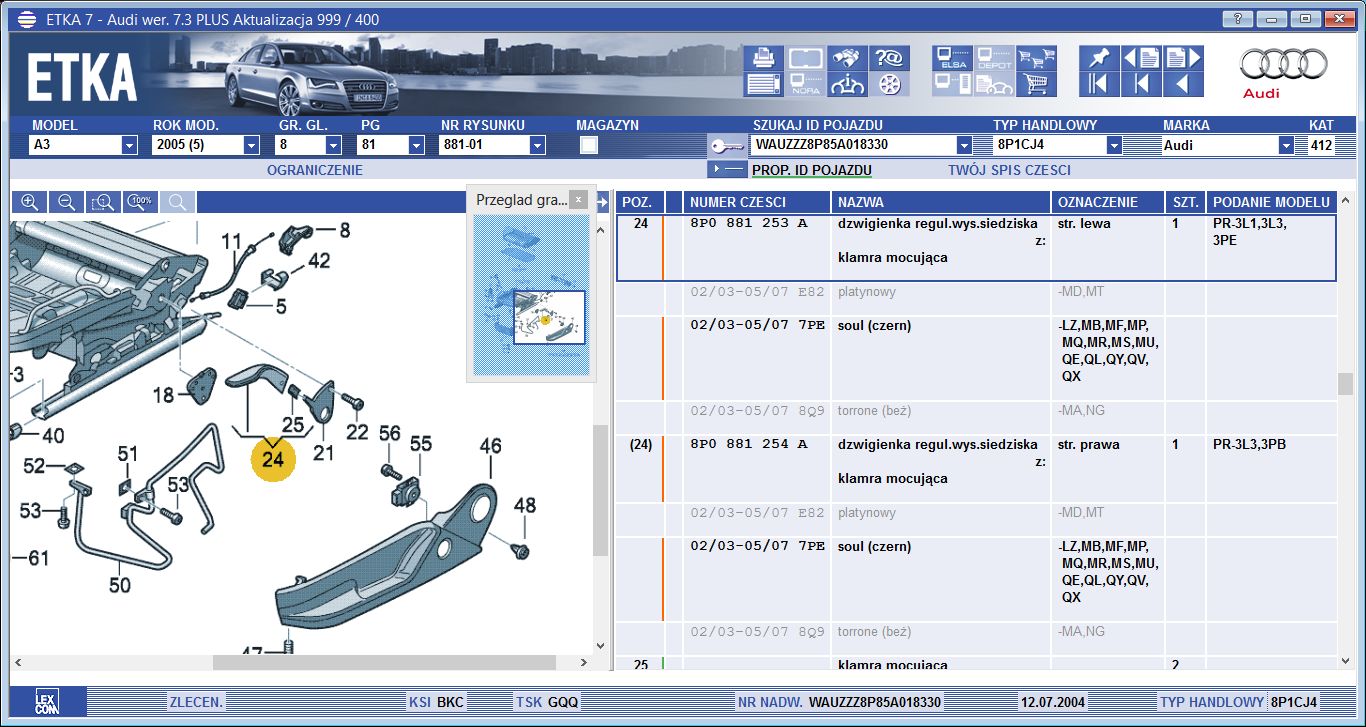The width and height of the screenshot is (1366, 727).
Task: Open PROP. ID POJAZDU tab
Action: (812, 170)
